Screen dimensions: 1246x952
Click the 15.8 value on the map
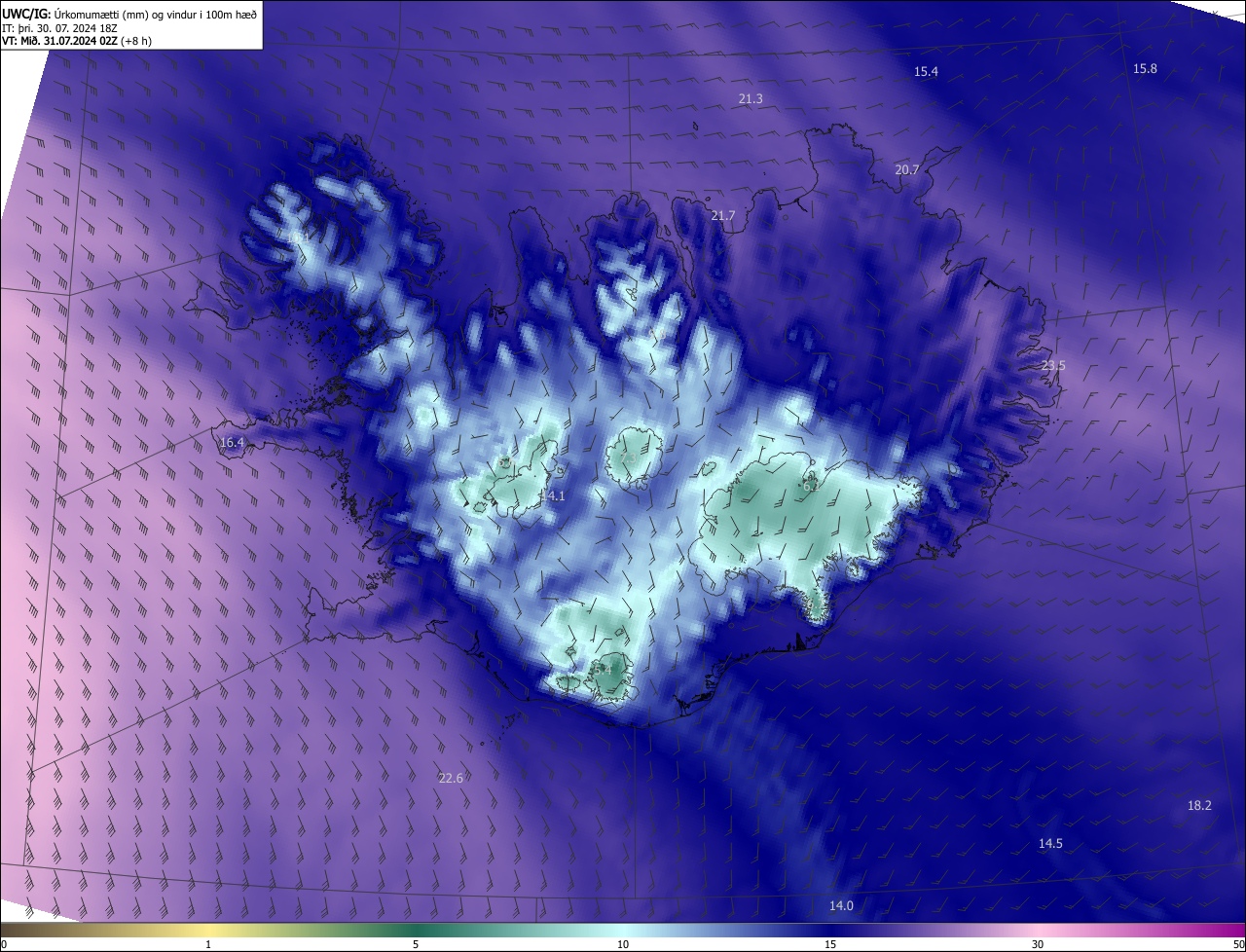[1145, 68]
